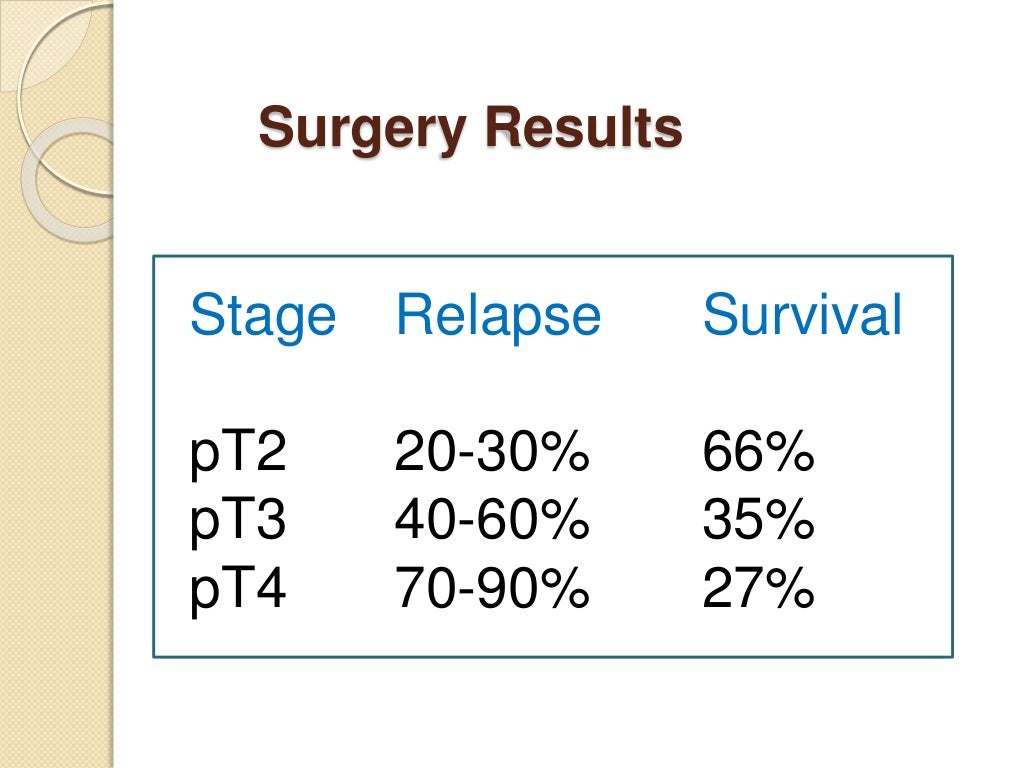The width and height of the screenshot is (1024, 768).
Task: Click the pT4 stage label
Action: tap(238, 589)
